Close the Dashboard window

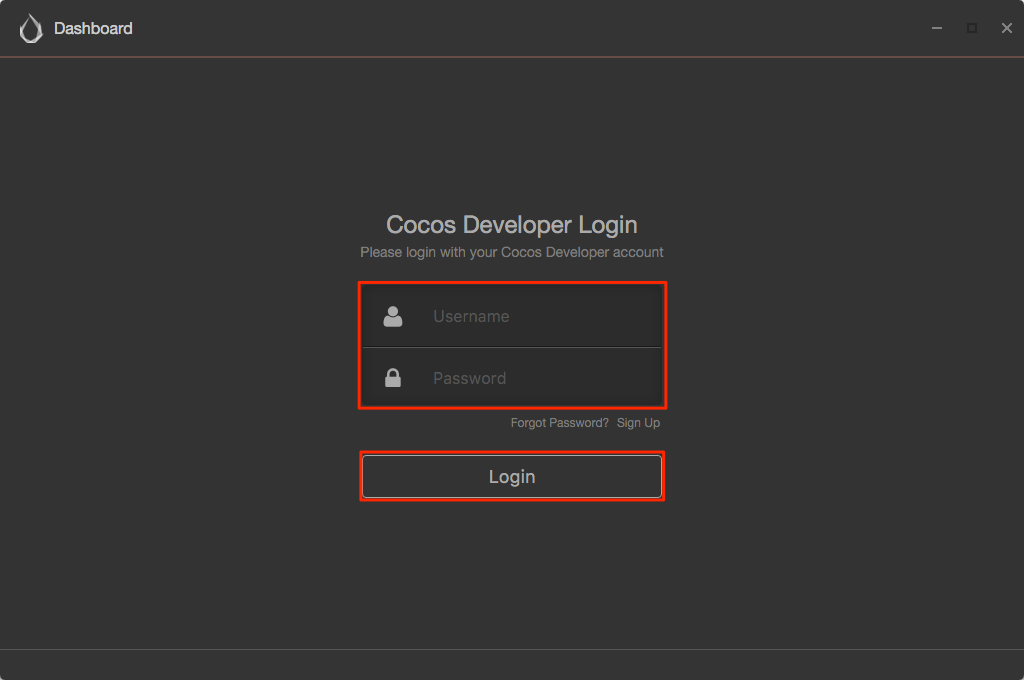pyautogui.click(x=1006, y=28)
